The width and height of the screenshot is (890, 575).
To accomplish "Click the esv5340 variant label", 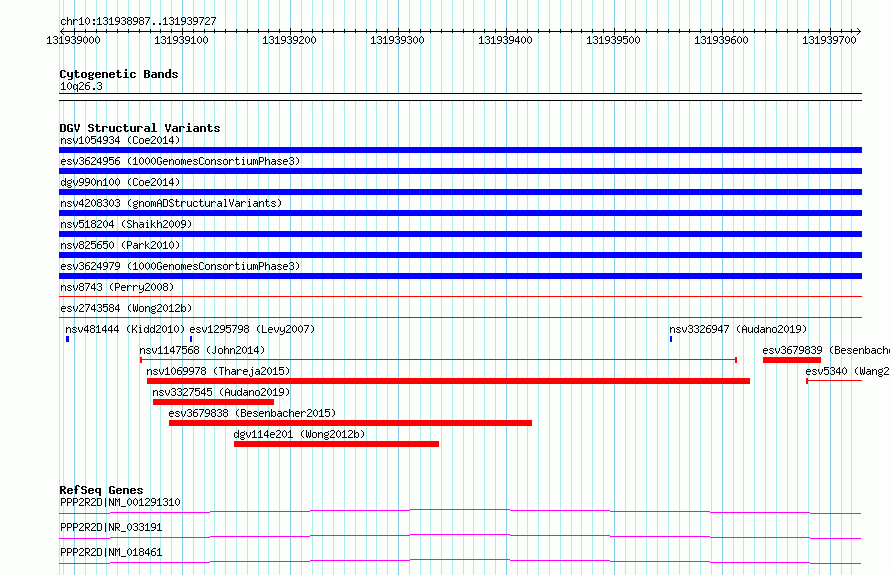I will pyautogui.click(x=847, y=371).
